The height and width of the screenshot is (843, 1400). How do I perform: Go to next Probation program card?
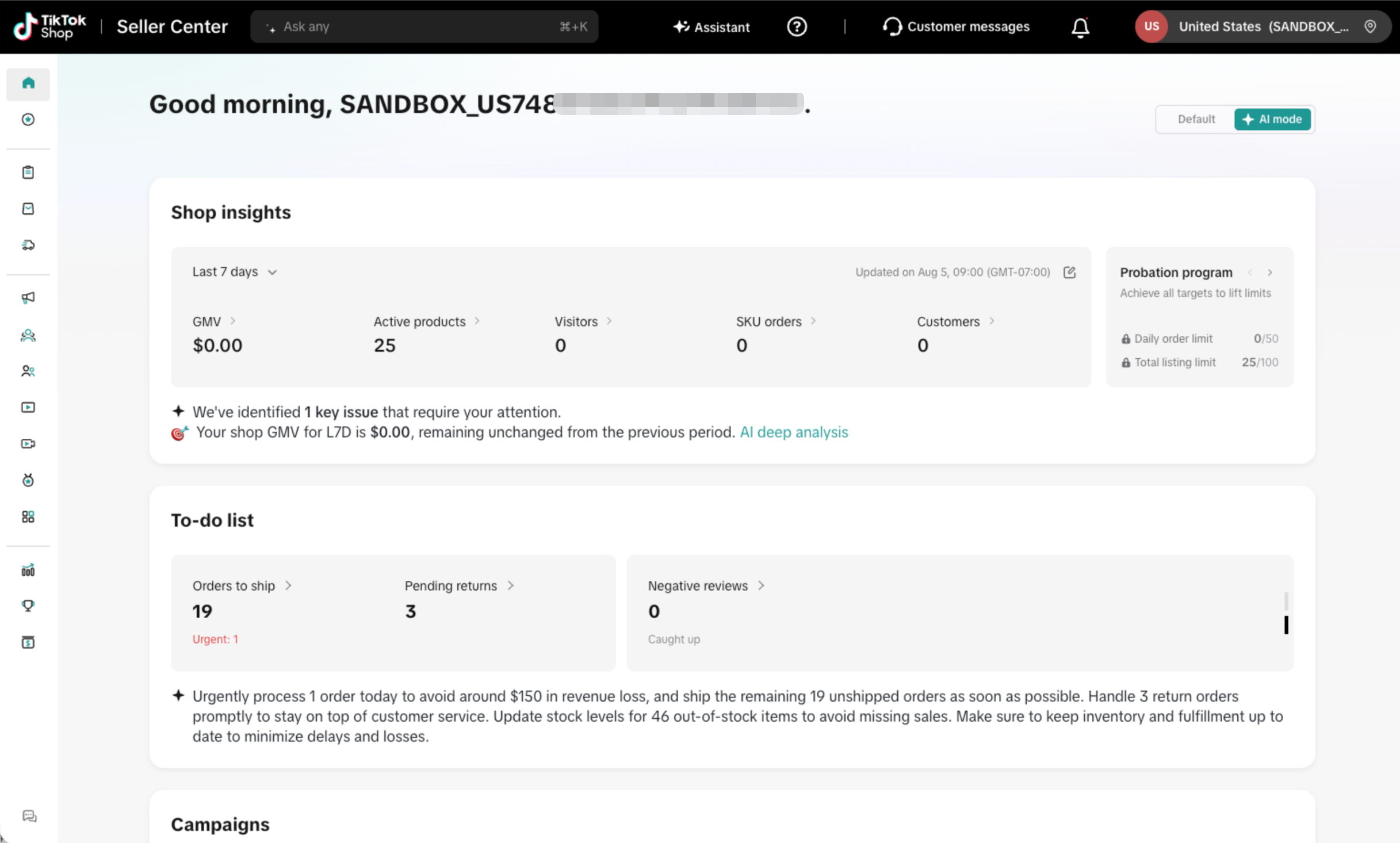pyautogui.click(x=1270, y=273)
